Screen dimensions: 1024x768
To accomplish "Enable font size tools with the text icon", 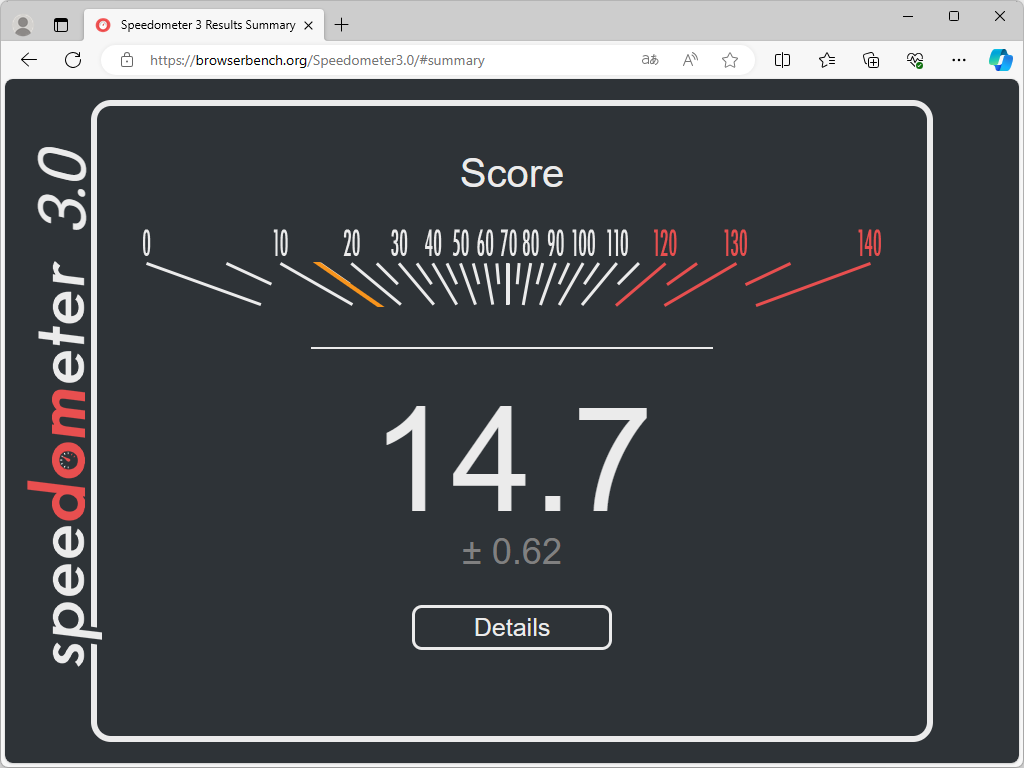I will [650, 60].
